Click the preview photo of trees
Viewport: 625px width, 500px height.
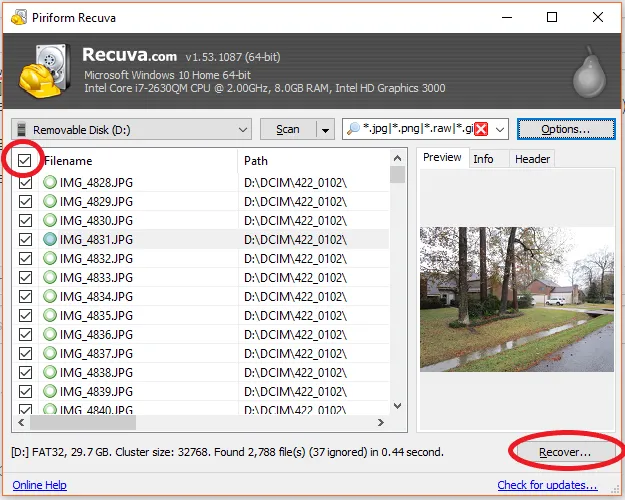517,299
